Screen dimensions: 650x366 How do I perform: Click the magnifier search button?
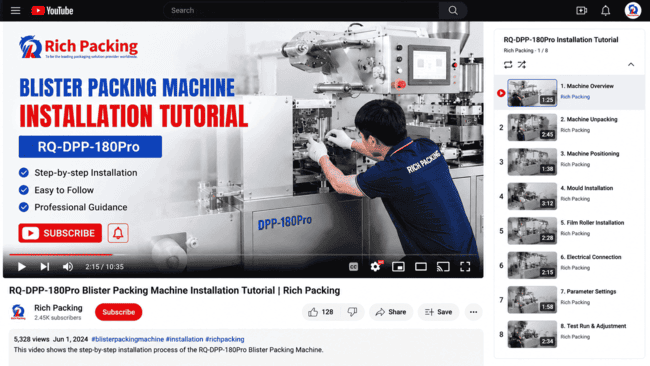[x=453, y=10]
